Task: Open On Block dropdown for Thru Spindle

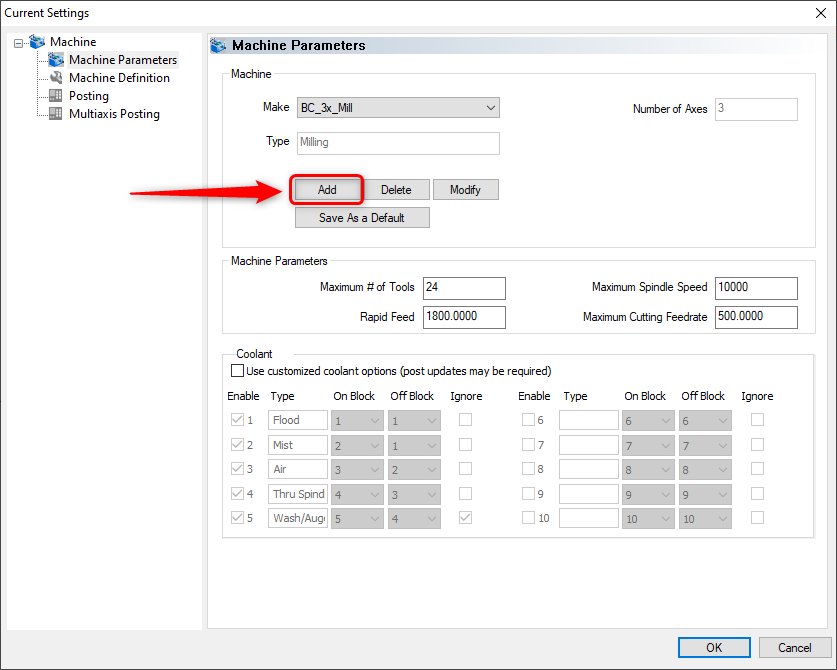Action: 357,494
